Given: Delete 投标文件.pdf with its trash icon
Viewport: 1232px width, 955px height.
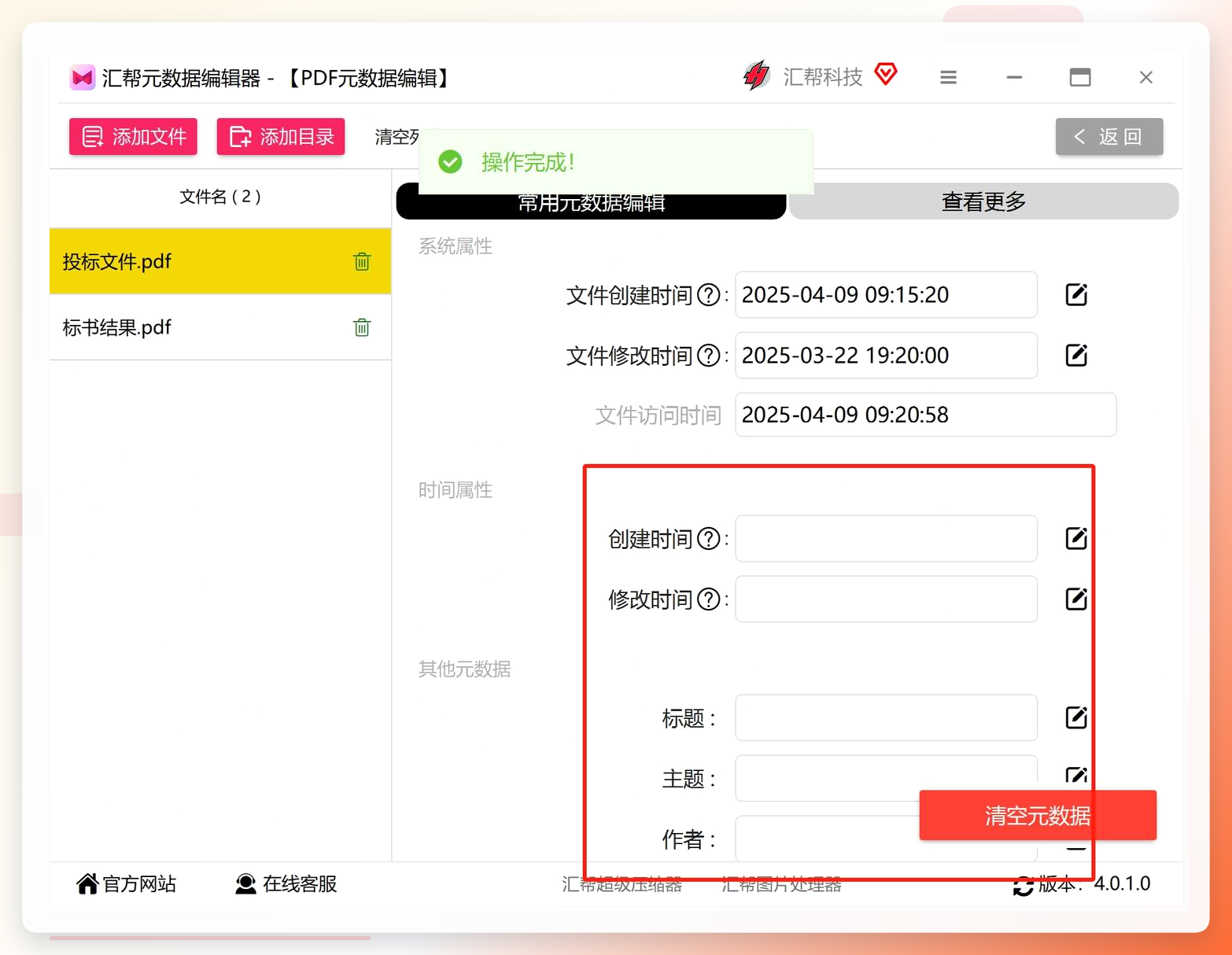Looking at the screenshot, I should pos(362,261).
